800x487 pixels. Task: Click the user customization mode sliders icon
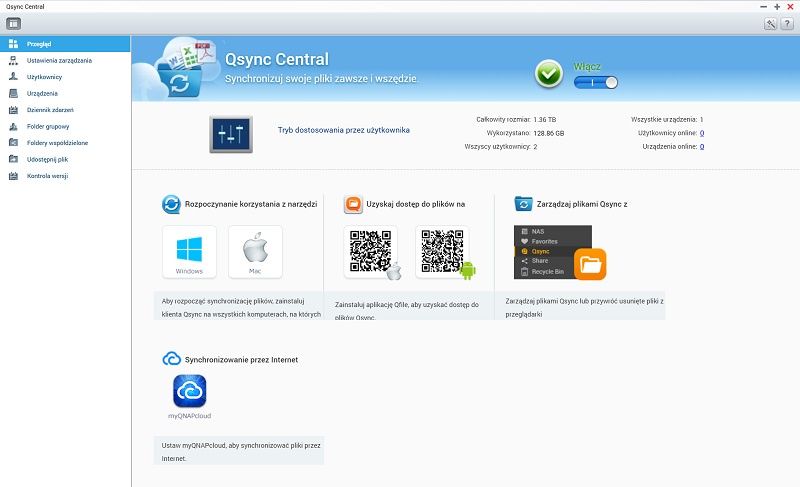(x=231, y=135)
